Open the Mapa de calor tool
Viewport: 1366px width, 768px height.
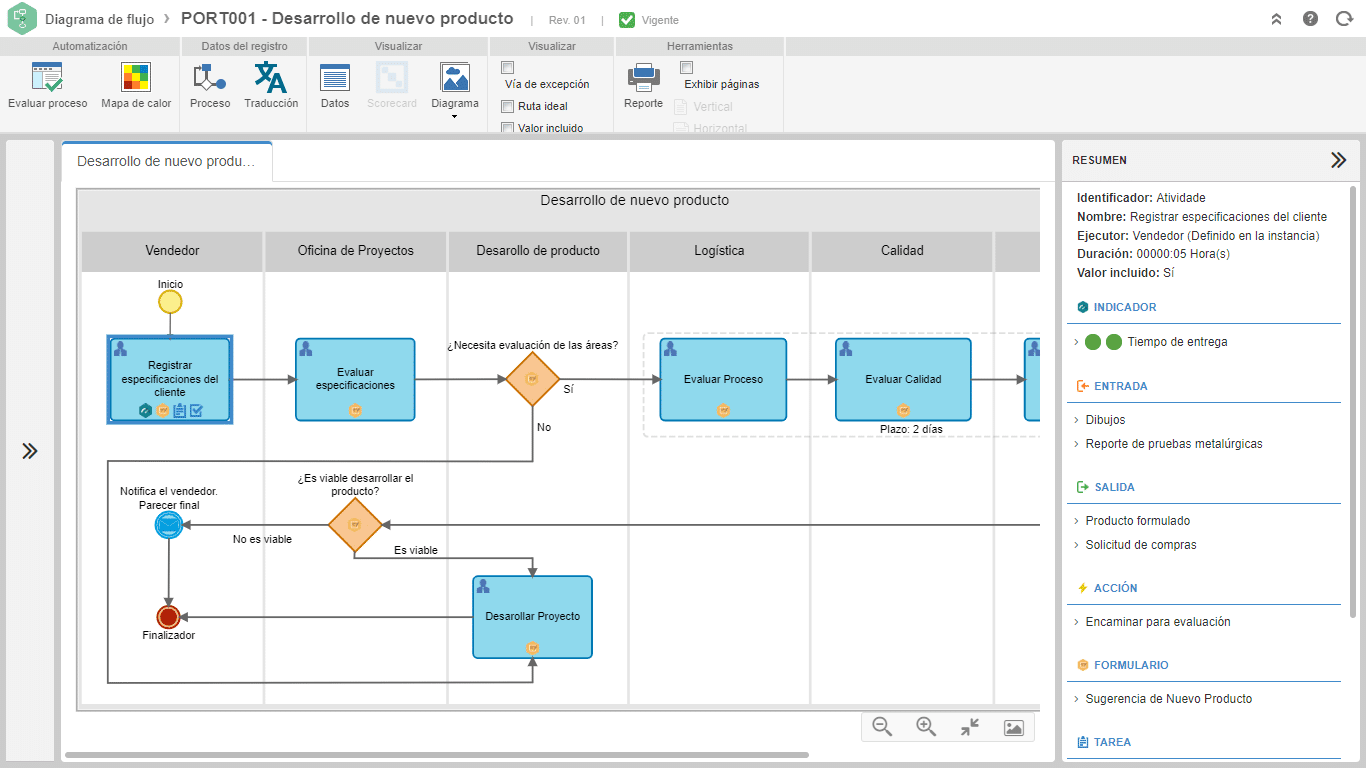coord(136,86)
